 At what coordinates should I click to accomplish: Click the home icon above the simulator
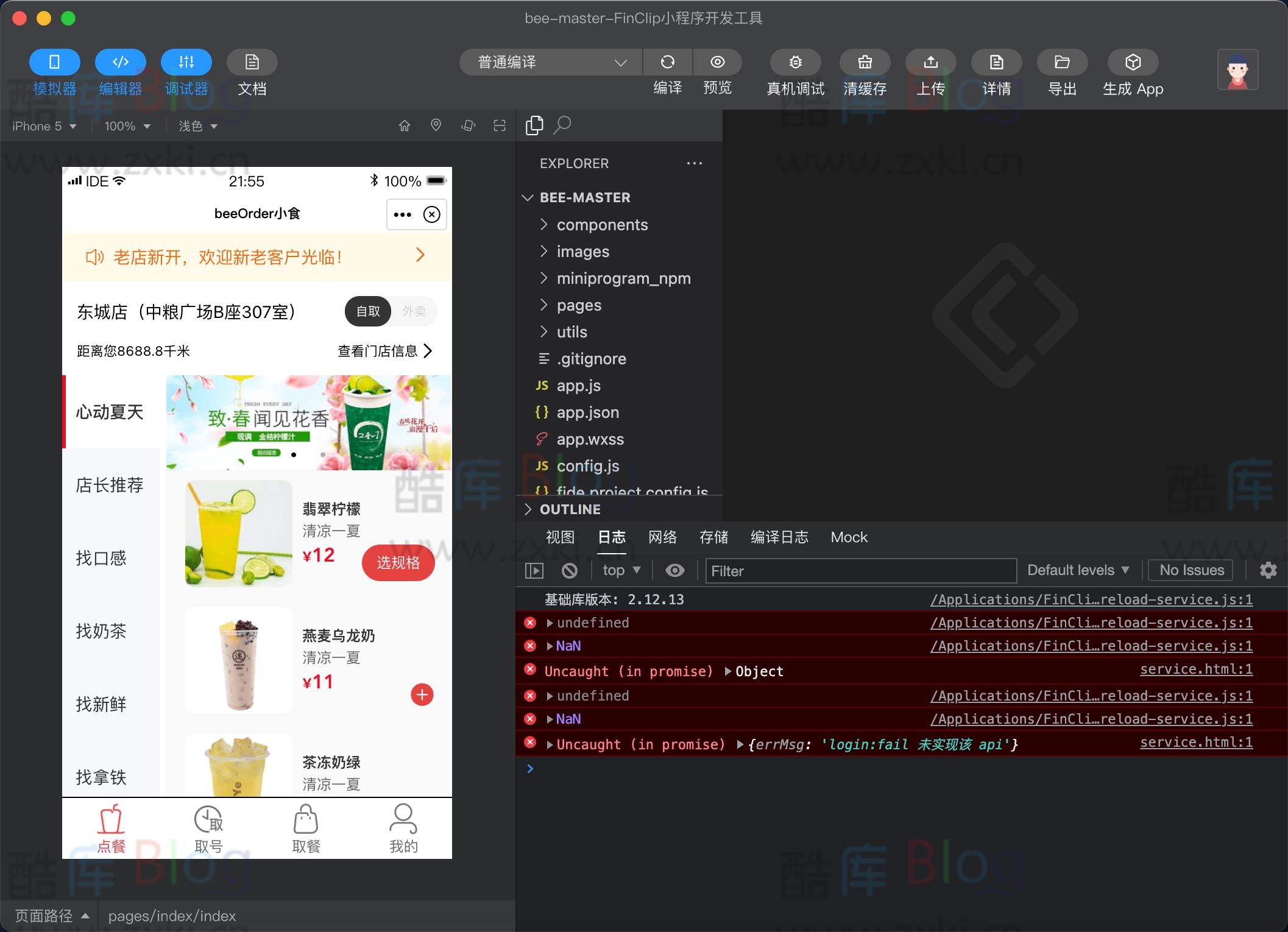[405, 125]
